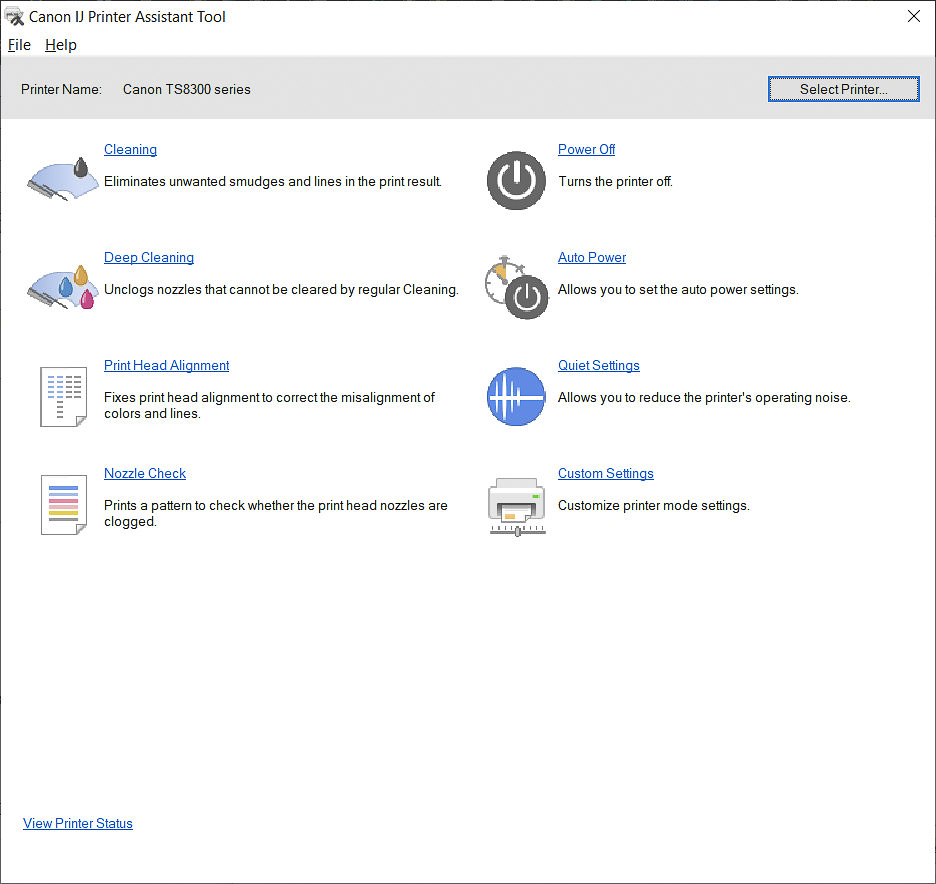Open the Custom Settings link
Viewport: 936px width, 884px height.
(606, 473)
